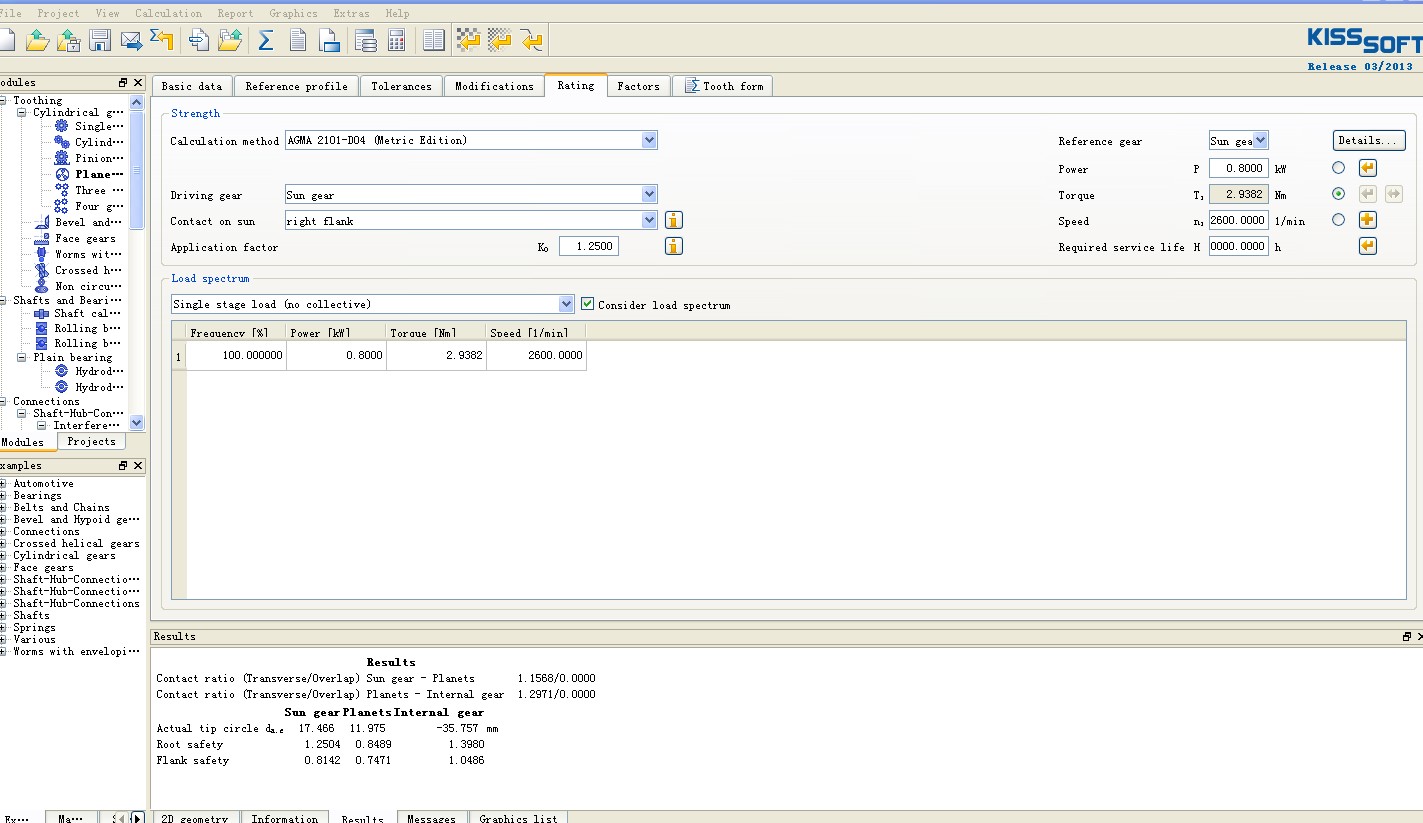Click the 100.000000 frequency table cell
Image resolution: width=1423 pixels, height=823 pixels.
pos(236,355)
